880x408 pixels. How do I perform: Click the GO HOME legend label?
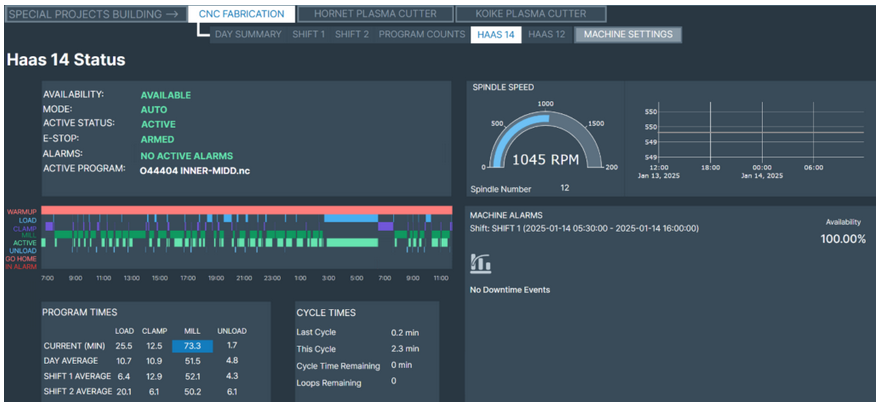[x=21, y=259]
